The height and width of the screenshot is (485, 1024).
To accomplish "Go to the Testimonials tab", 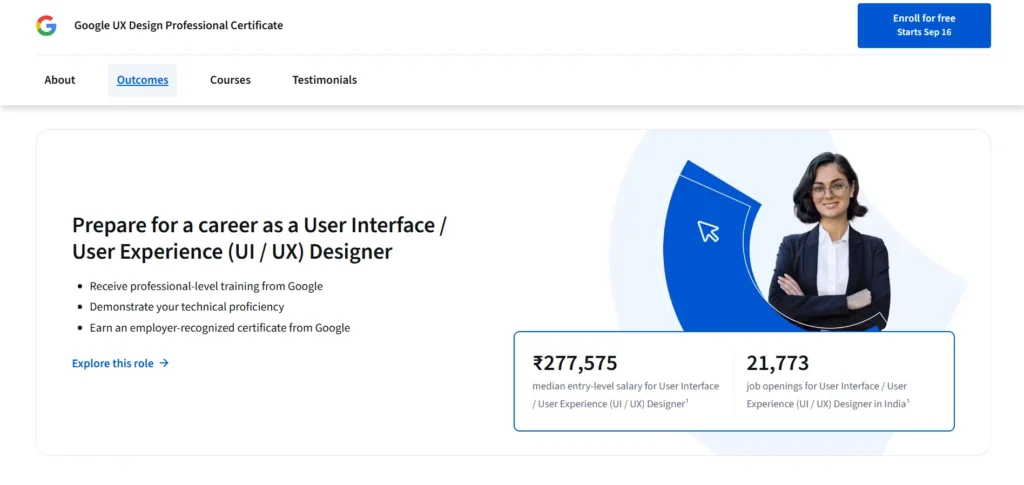I will pos(324,80).
